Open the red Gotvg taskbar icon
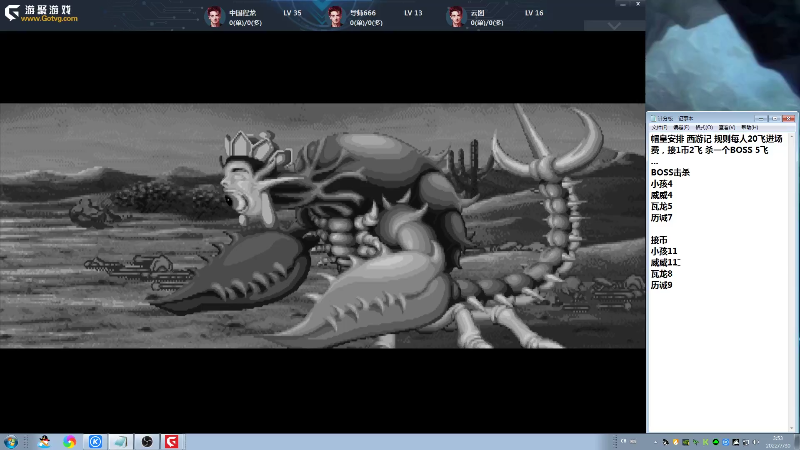Image resolution: width=800 pixels, height=450 pixels. [x=171, y=442]
